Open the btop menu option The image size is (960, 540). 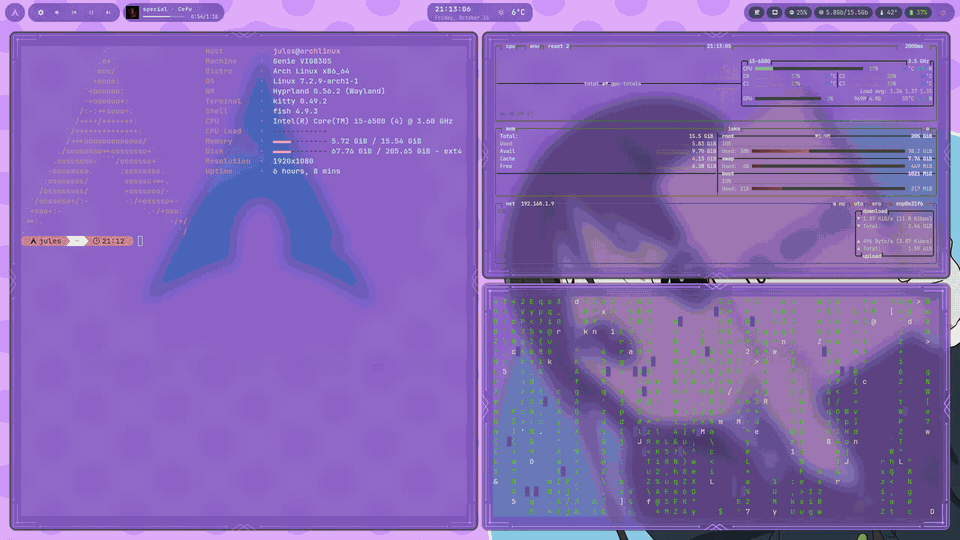(x=534, y=47)
